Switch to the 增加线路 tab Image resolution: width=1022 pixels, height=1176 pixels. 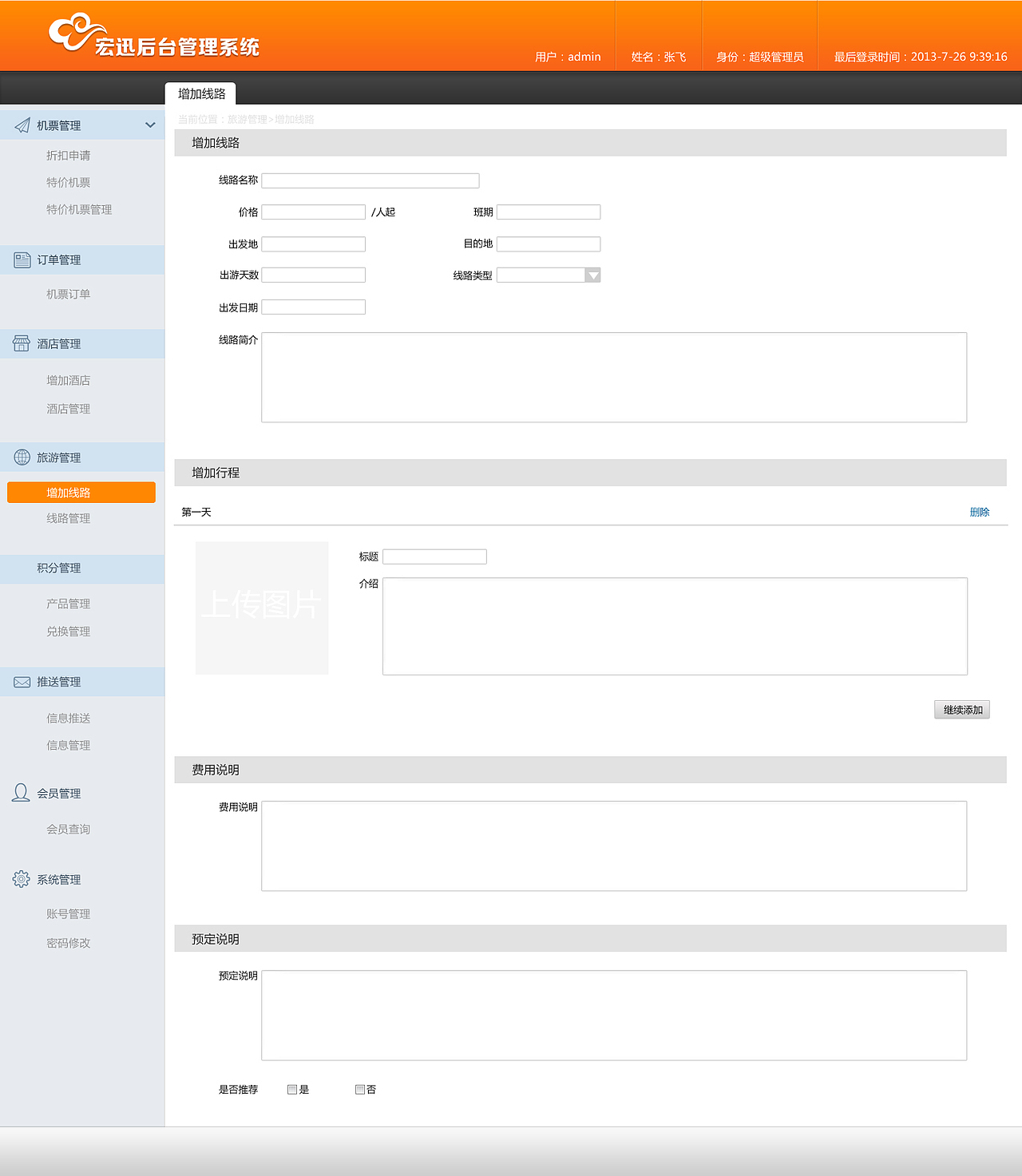coord(201,93)
